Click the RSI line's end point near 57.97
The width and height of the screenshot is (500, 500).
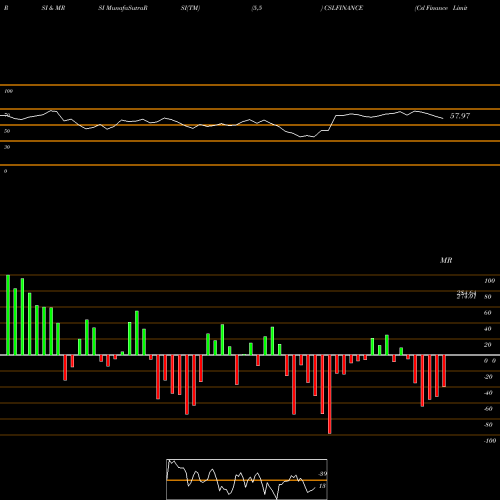(443, 118)
